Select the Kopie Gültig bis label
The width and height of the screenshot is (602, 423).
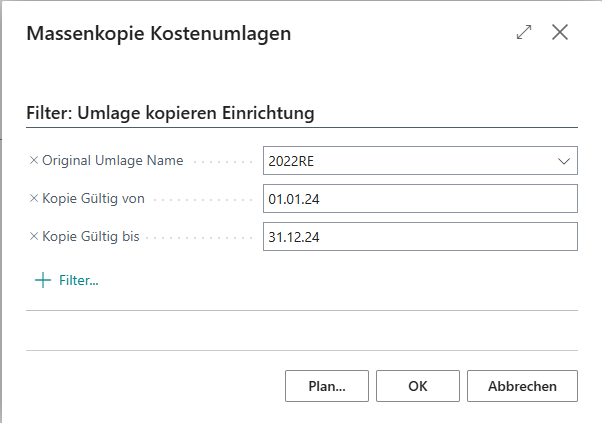pos(91,236)
